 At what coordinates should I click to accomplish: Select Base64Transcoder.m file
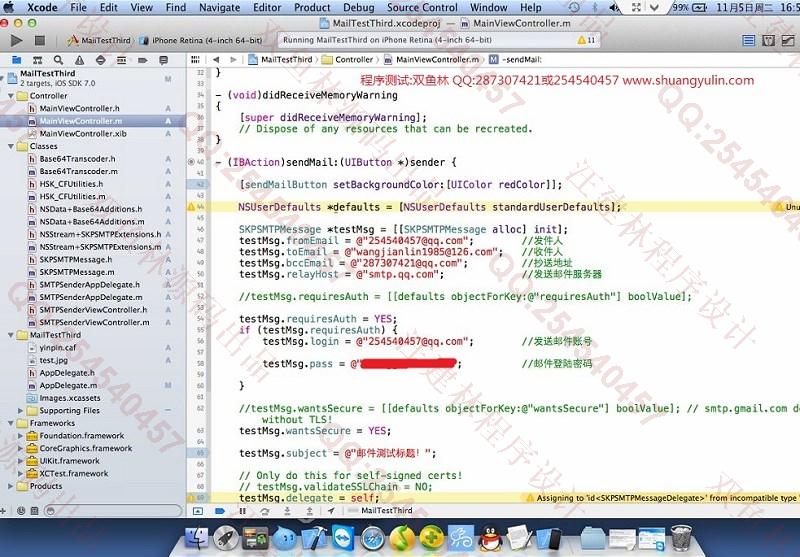pos(79,171)
